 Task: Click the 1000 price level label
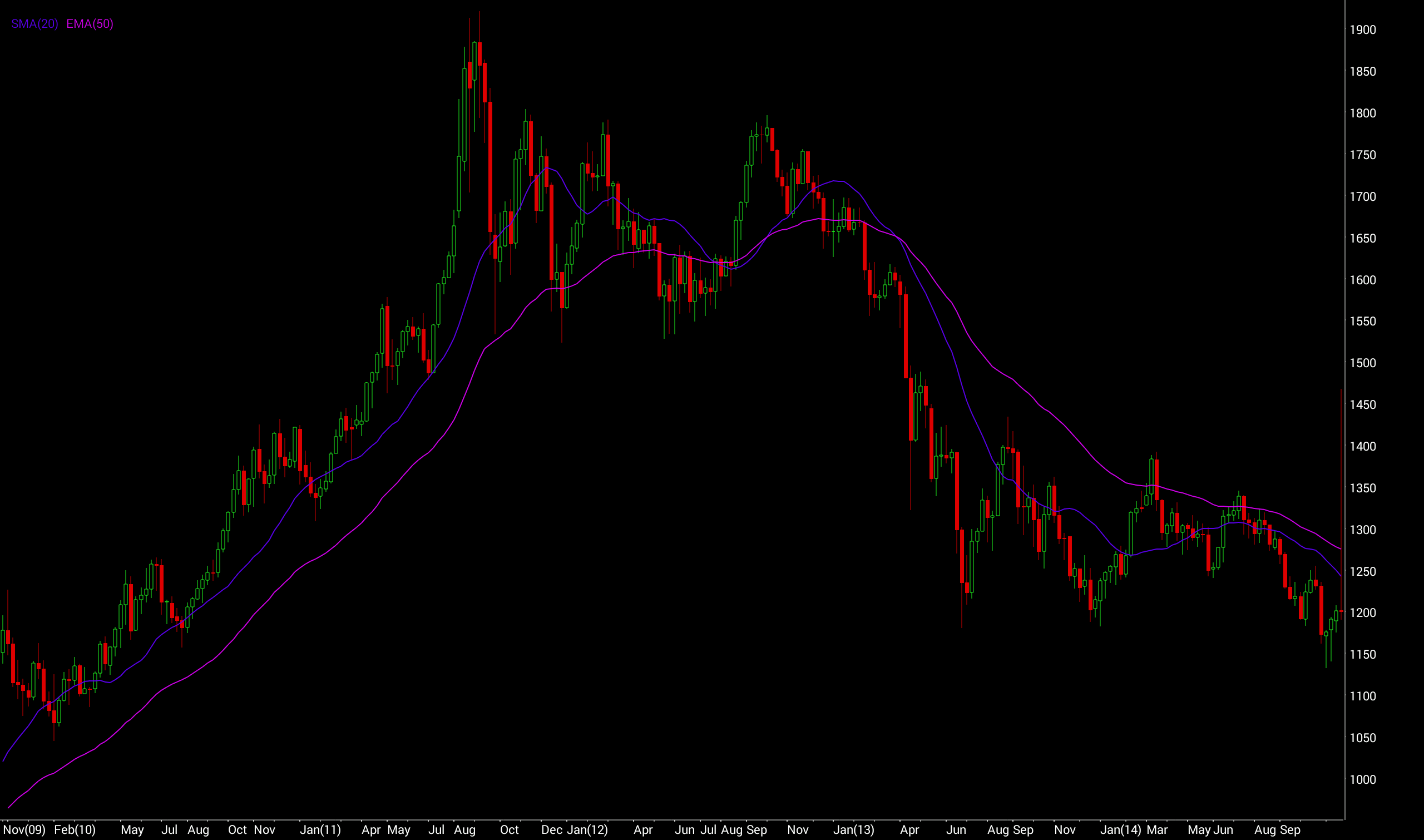click(x=1362, y=779)
